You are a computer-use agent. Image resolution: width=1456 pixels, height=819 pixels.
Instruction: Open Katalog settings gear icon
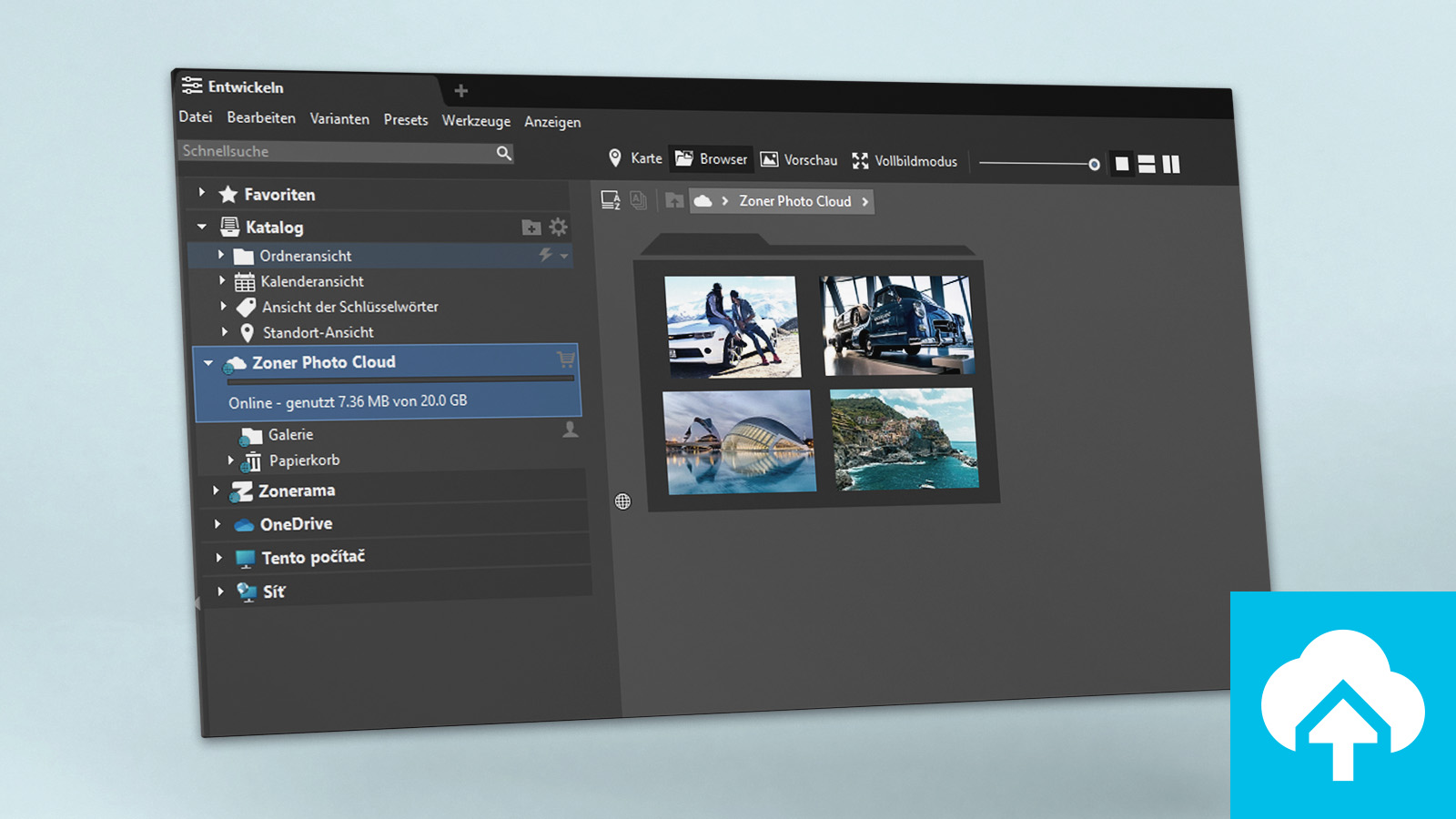pos(558,227)
